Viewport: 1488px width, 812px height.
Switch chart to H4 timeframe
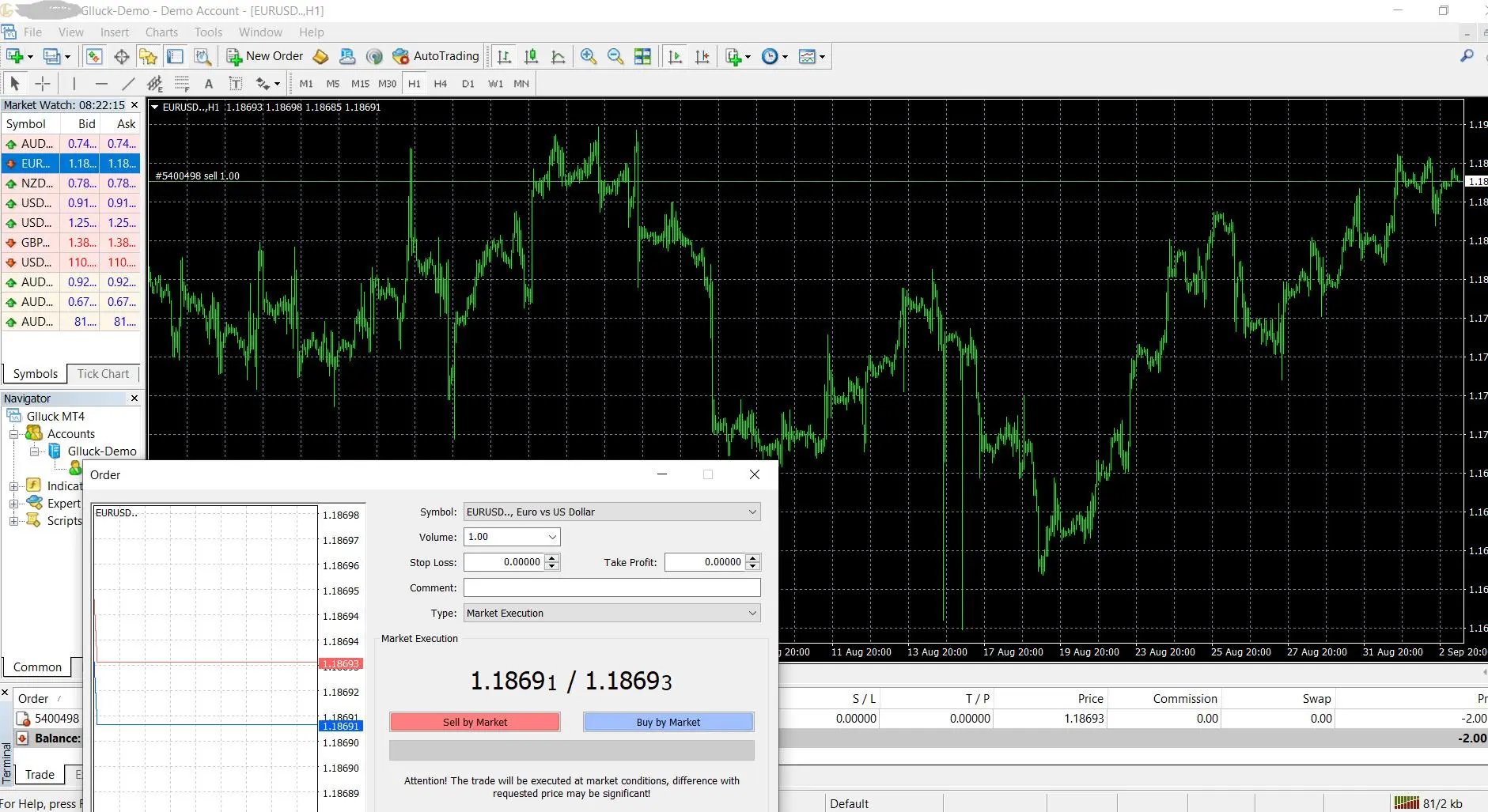pyautogui.click(x=441, y=83)
